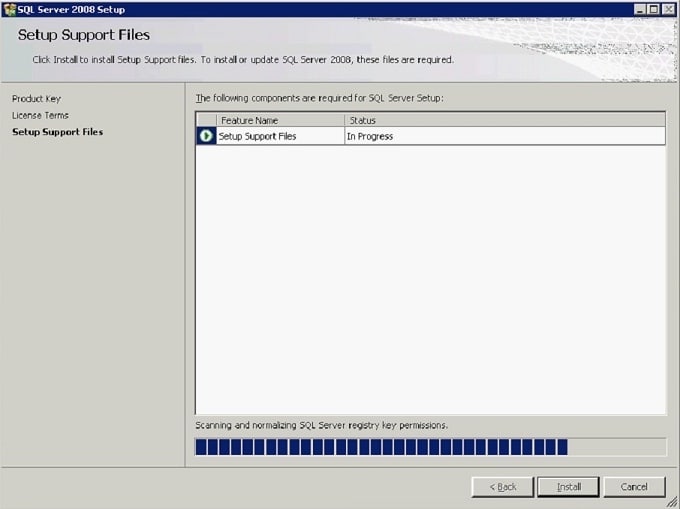The image size is (680, 509).
Task: Click the green in-progress arrow icon
Action: coord(206,136)
